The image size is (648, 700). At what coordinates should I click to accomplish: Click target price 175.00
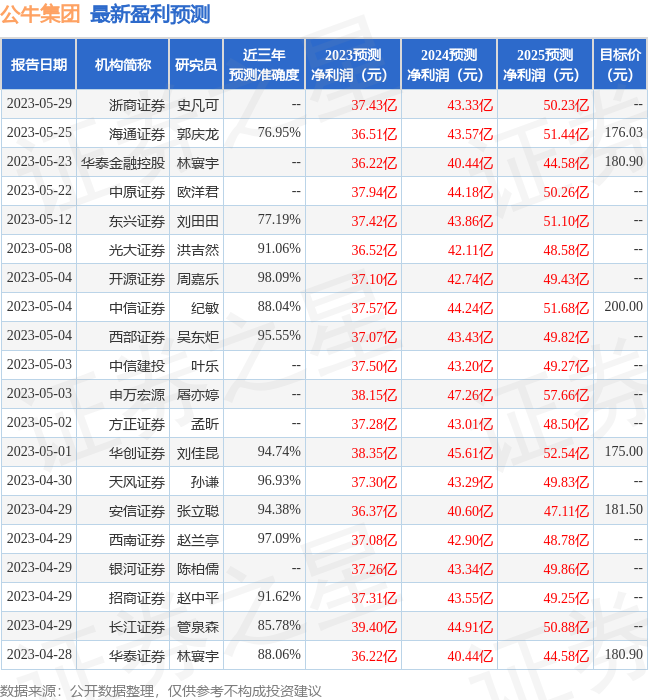(623, 452)
